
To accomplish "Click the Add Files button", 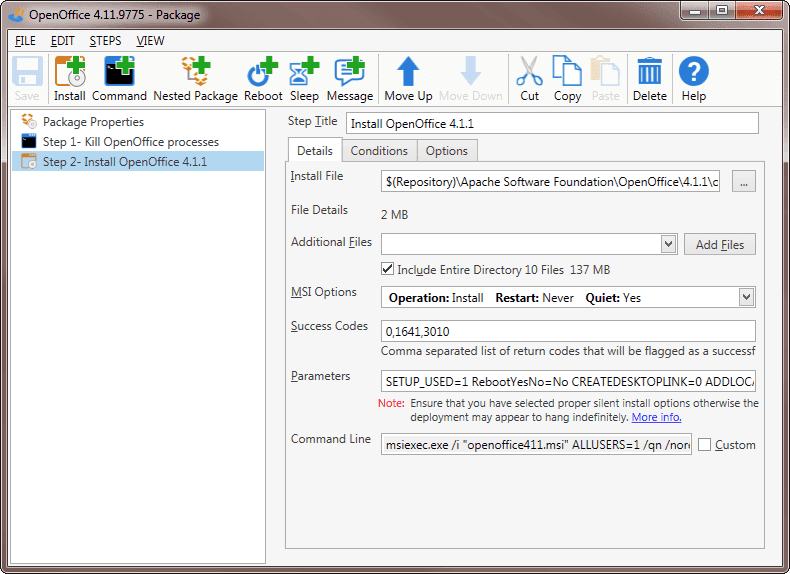I will tap(719, 244).
